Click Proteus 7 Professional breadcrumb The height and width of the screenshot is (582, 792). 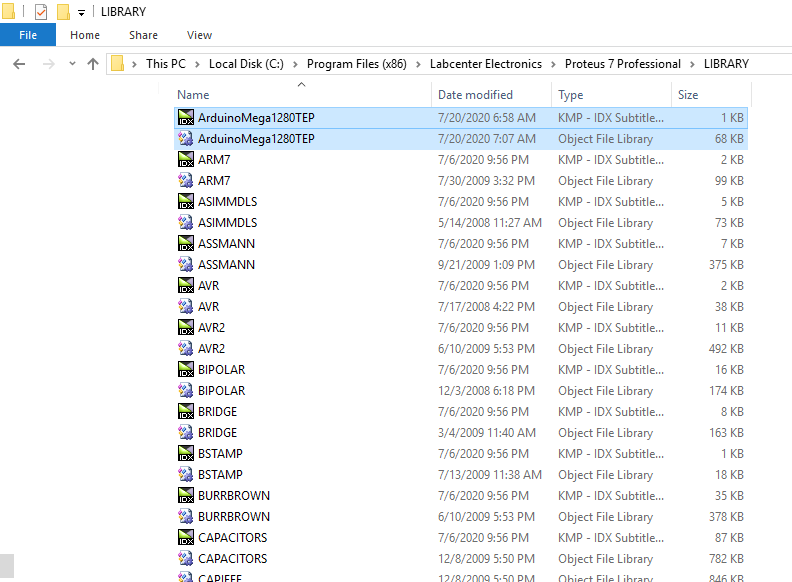(x=622, y=64)
